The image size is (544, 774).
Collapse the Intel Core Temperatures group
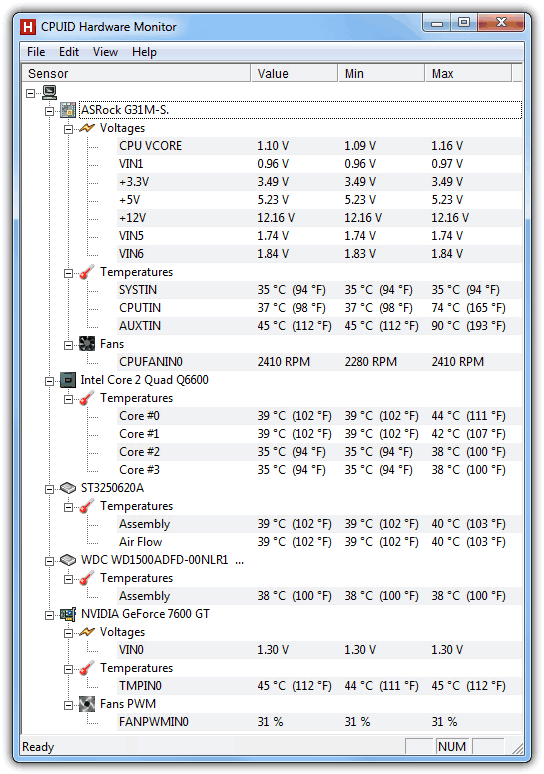[69, 399]
